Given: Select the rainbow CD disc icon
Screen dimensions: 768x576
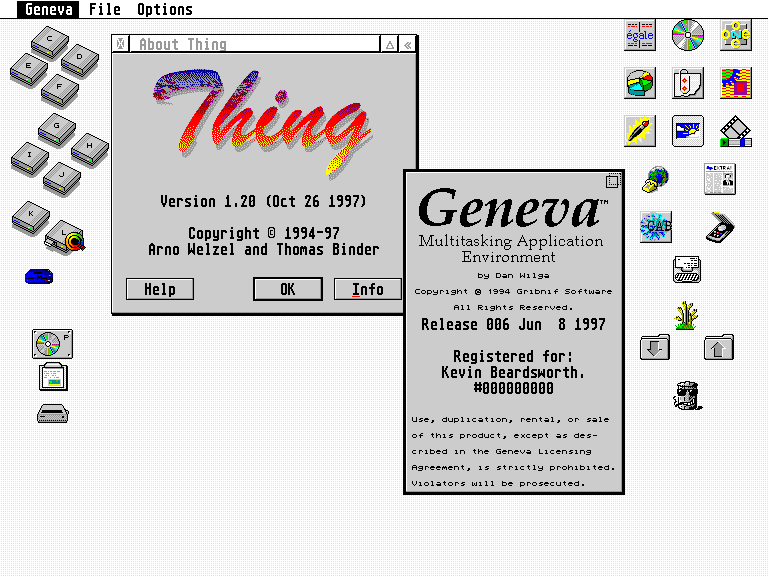Looking at the screenshot, I should tap(688, 35).
